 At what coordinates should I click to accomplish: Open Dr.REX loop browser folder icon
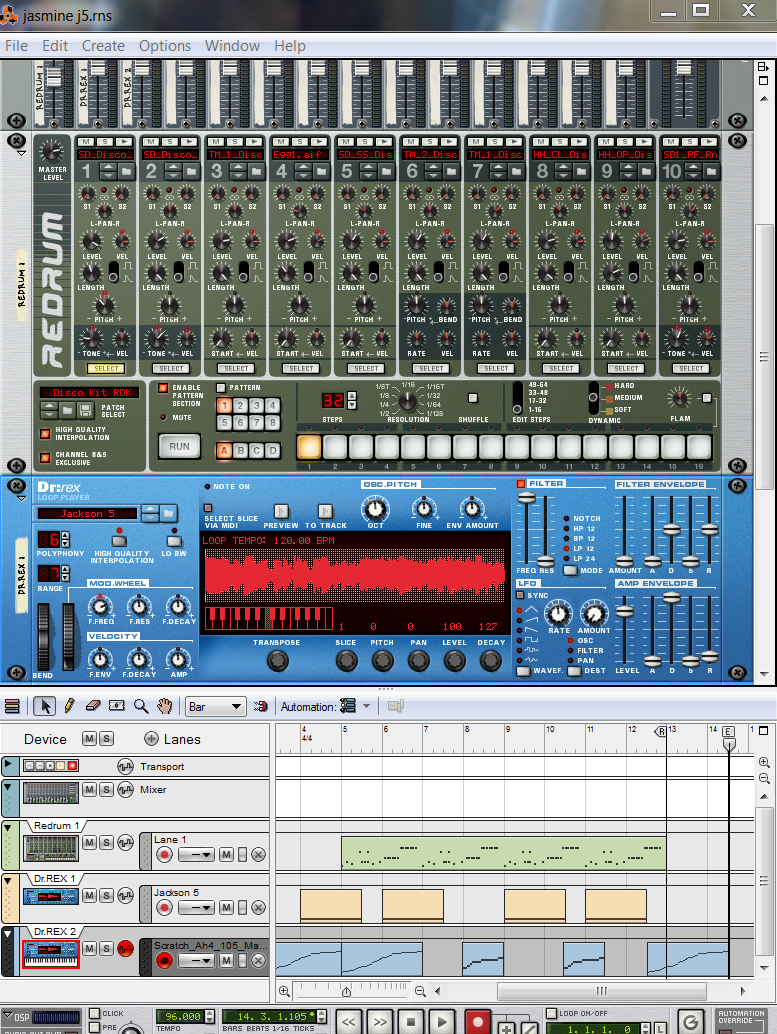click(169, 513)
